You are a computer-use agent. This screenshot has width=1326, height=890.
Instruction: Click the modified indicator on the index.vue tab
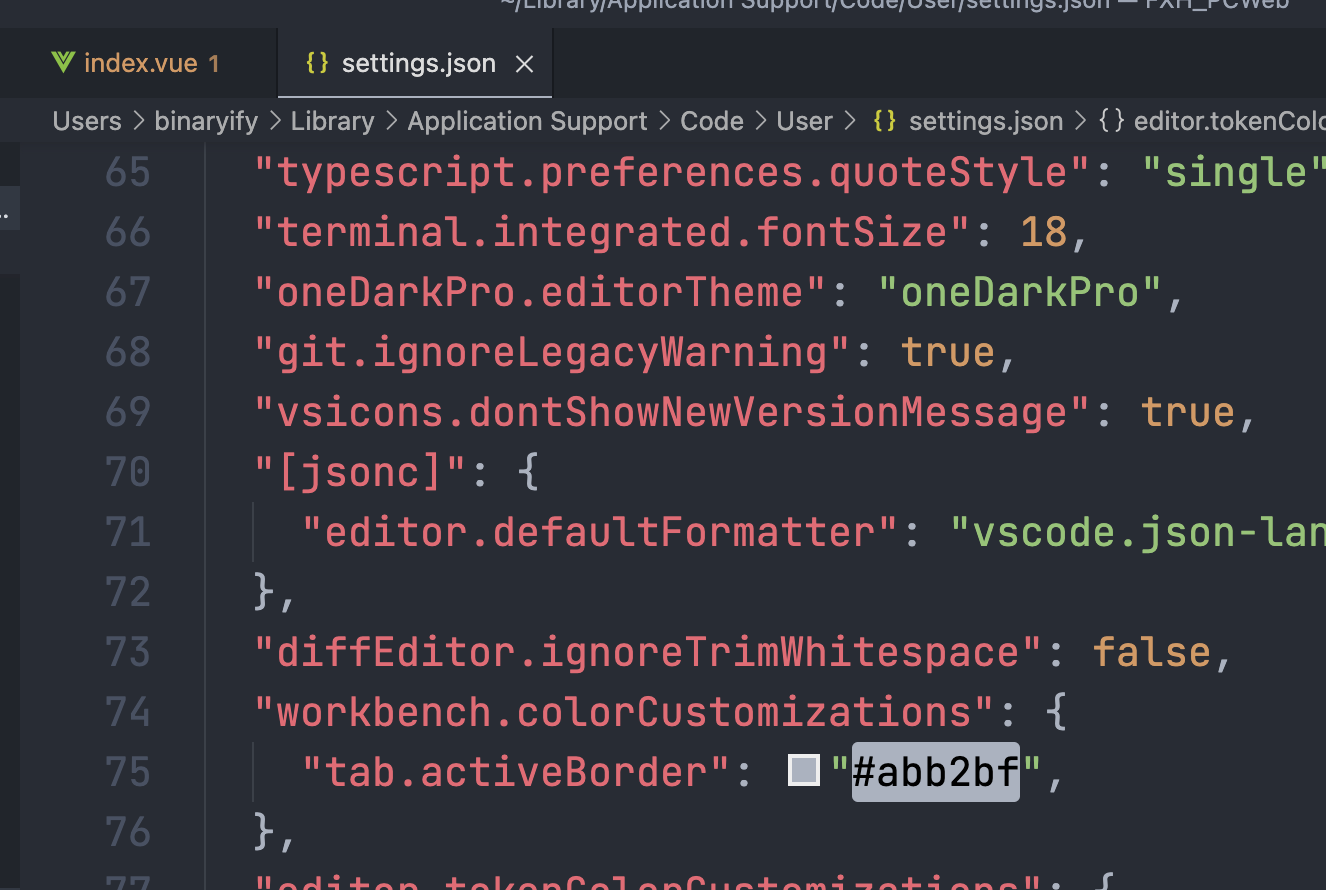[x=214, y=63]
